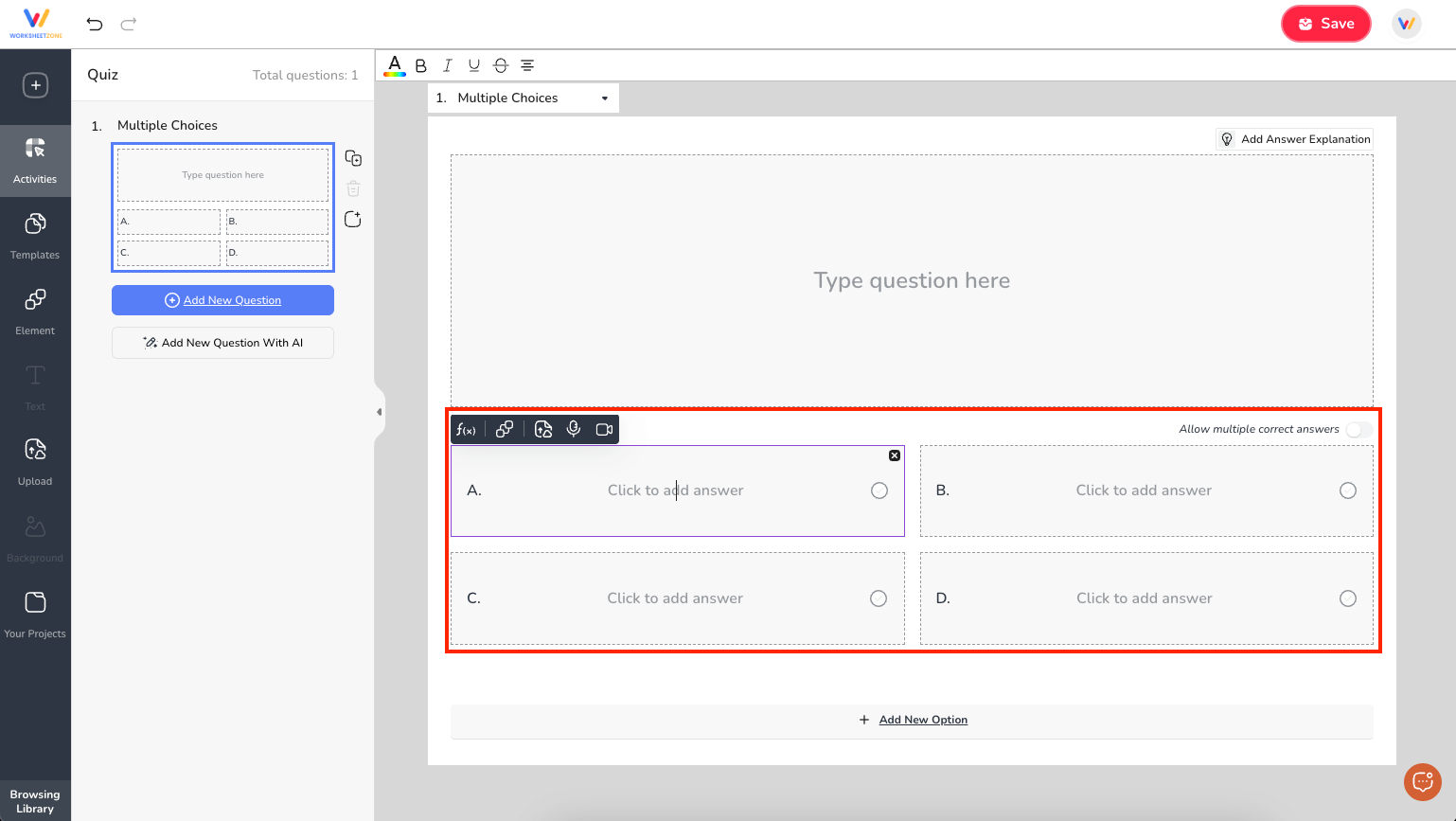Click the duplicate question icon
Image resolution: width=1456 pixels, height=821 pixels.
click(x=352, y=157)
